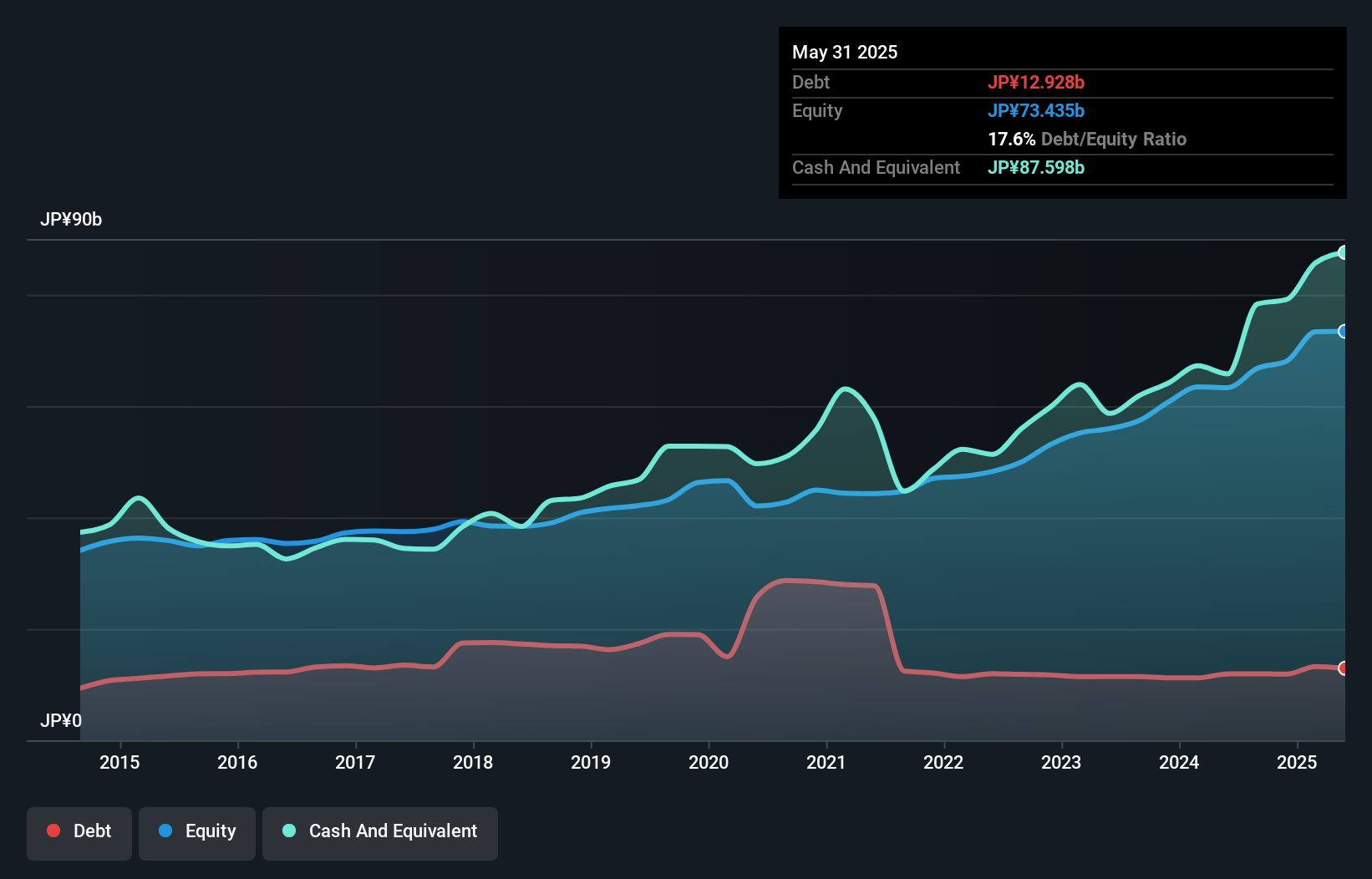Click the 2016 x-axis label

pyautogui.click(x=237, y=762)
